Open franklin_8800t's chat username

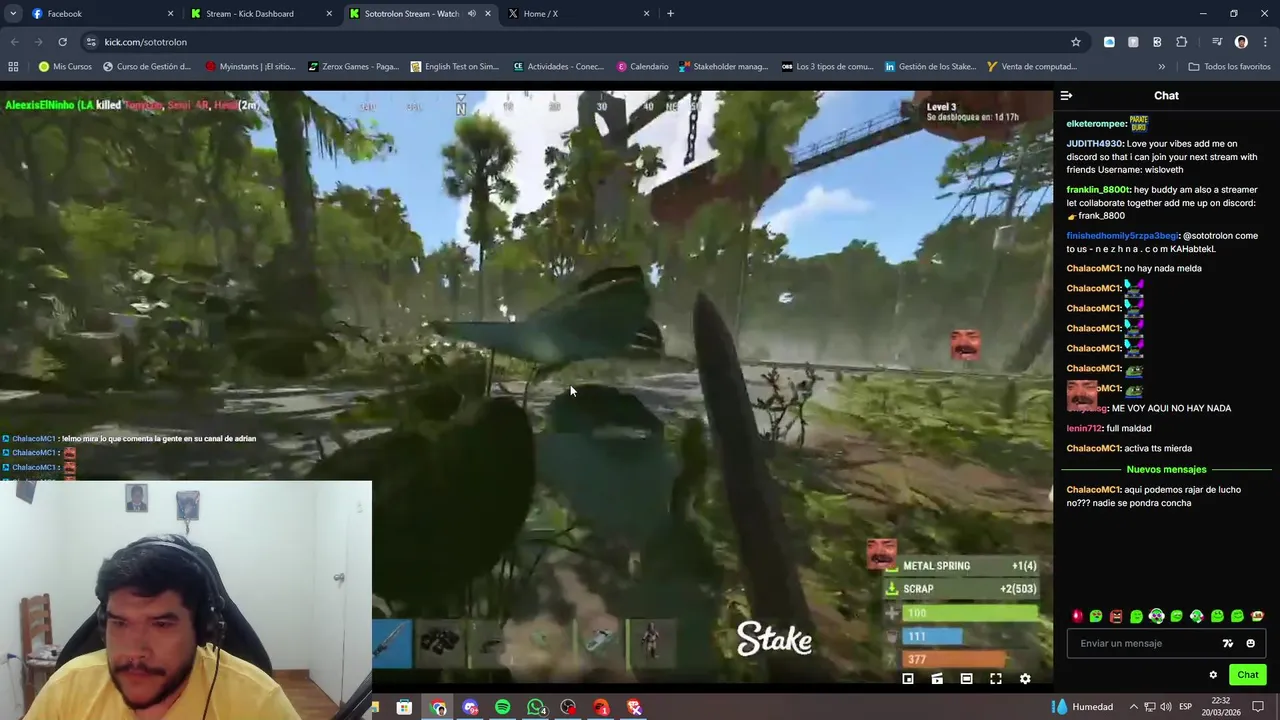(x=1098, y=190)
